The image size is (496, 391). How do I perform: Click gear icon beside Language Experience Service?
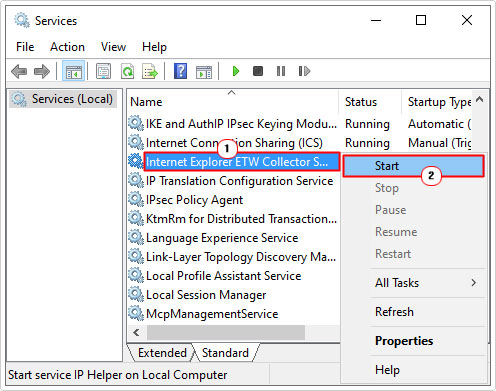136,237
